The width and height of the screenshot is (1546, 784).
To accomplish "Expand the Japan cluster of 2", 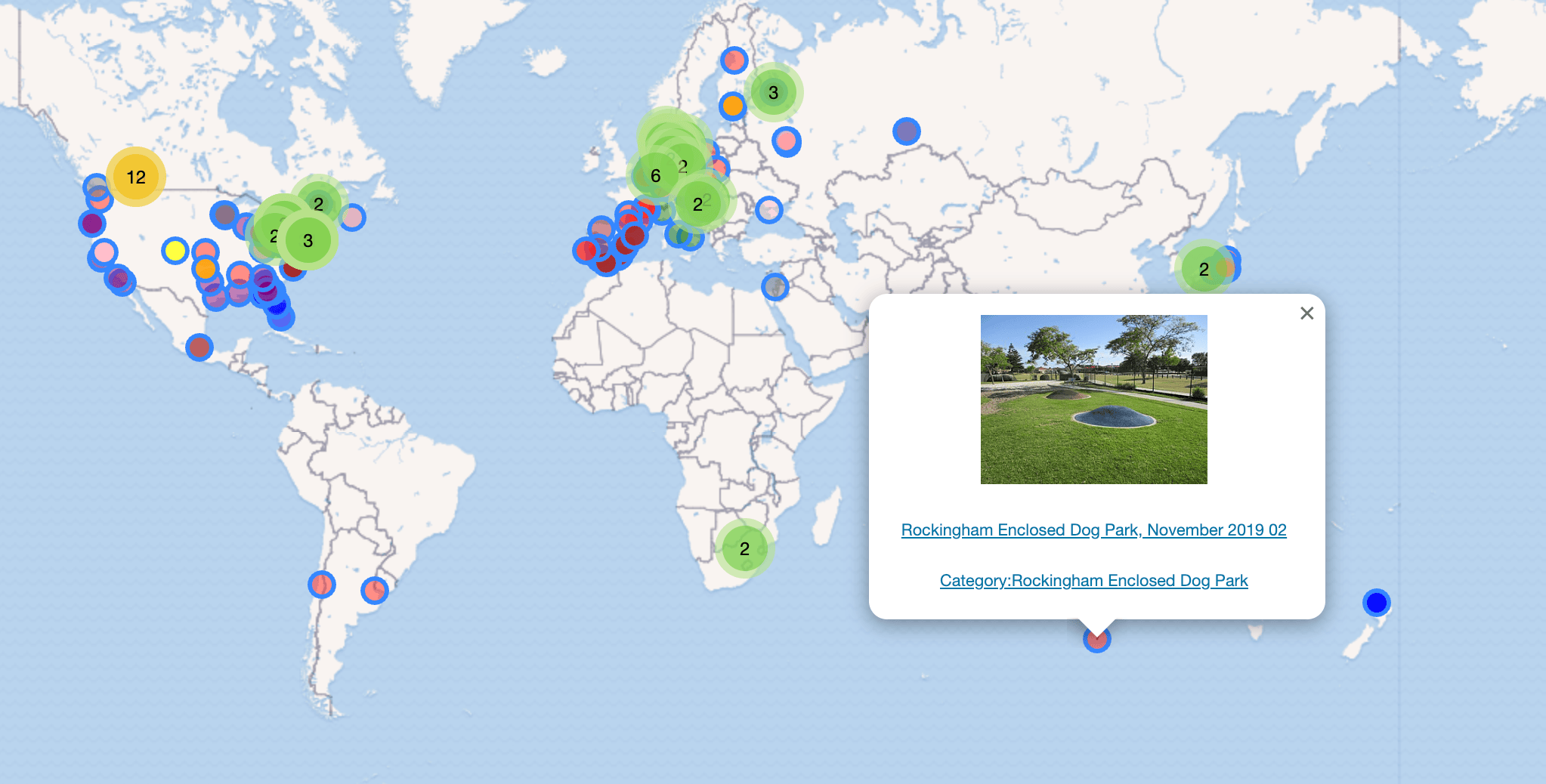I will (1204, 269).
